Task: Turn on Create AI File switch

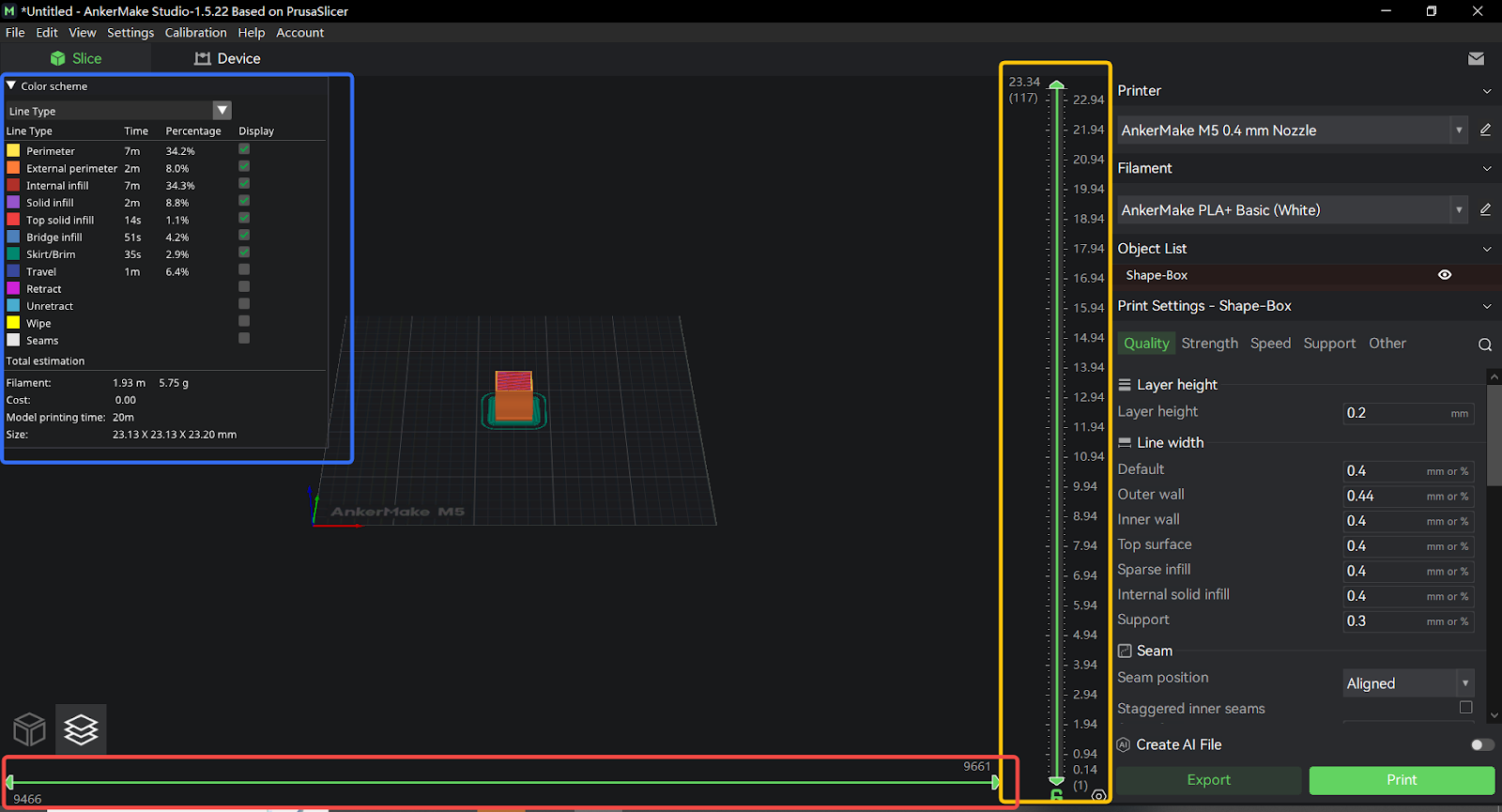Action: (x=1482, y=744)
